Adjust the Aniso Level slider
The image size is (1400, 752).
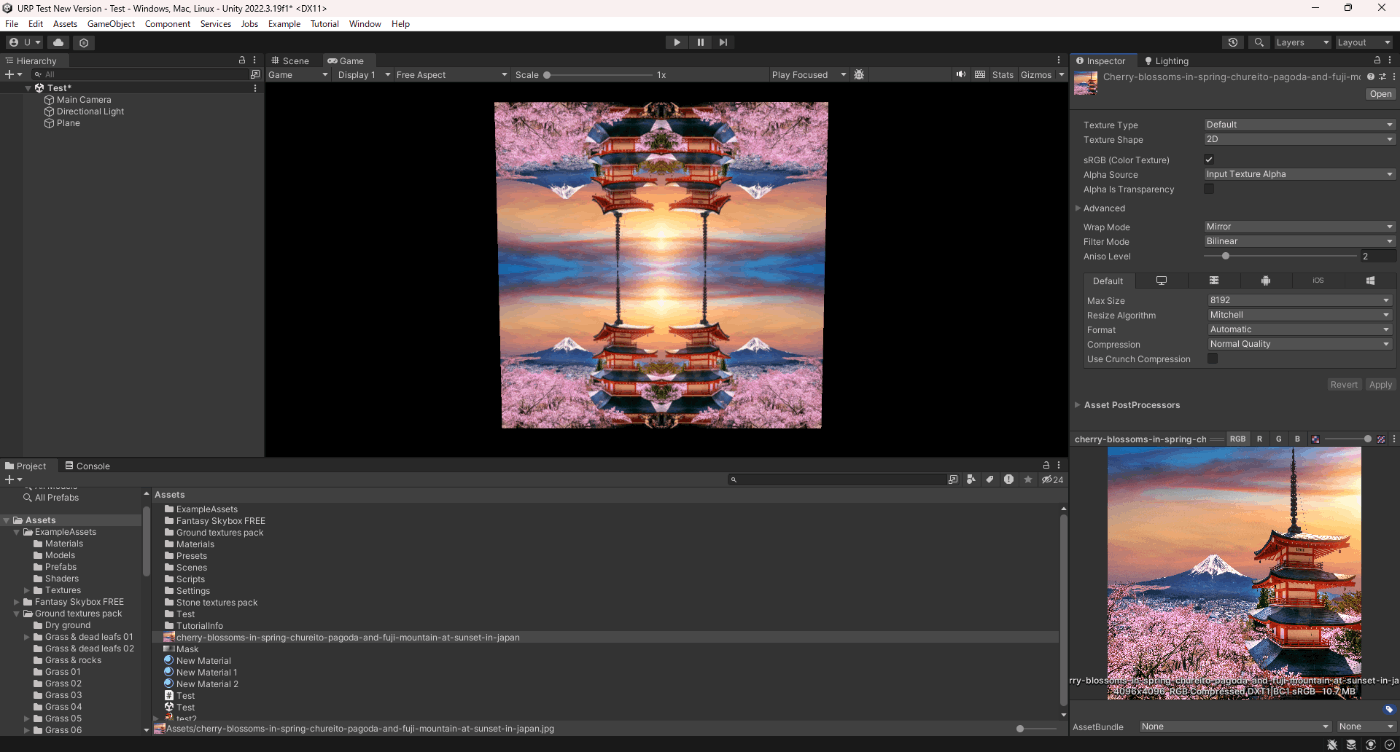point(1280,256)
